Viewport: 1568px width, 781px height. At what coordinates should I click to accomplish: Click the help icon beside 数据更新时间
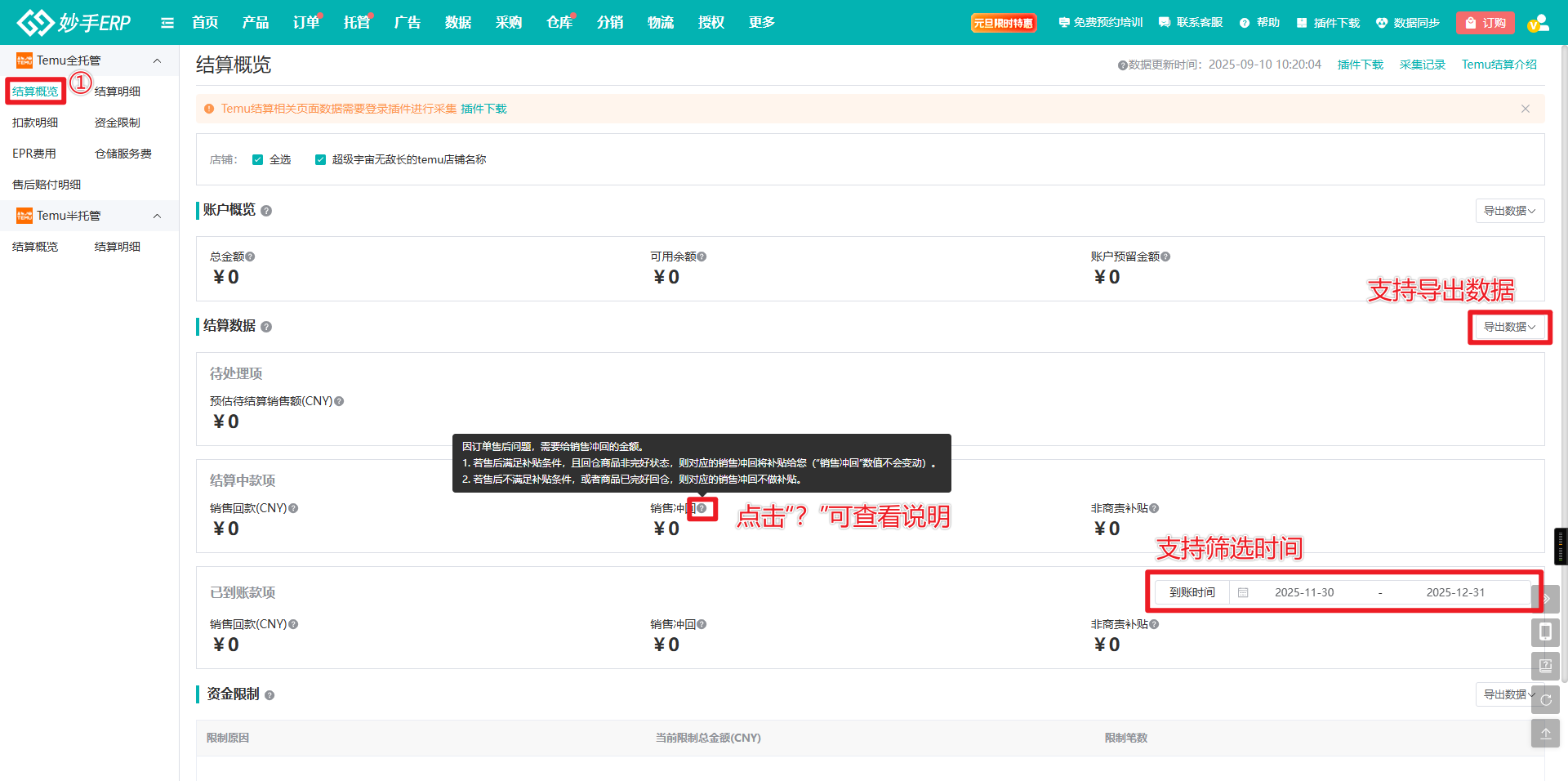(x=1122, y=65)
